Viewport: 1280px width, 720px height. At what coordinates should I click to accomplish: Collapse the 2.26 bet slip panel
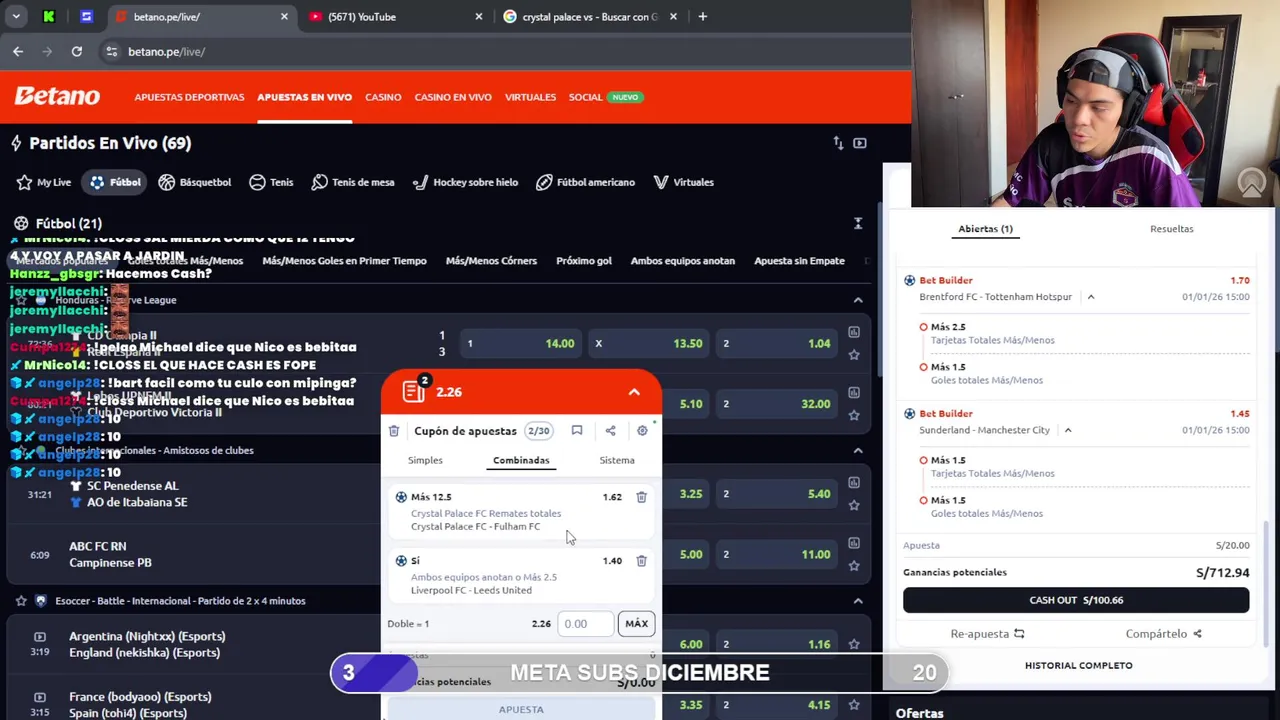tap(634, 392)
